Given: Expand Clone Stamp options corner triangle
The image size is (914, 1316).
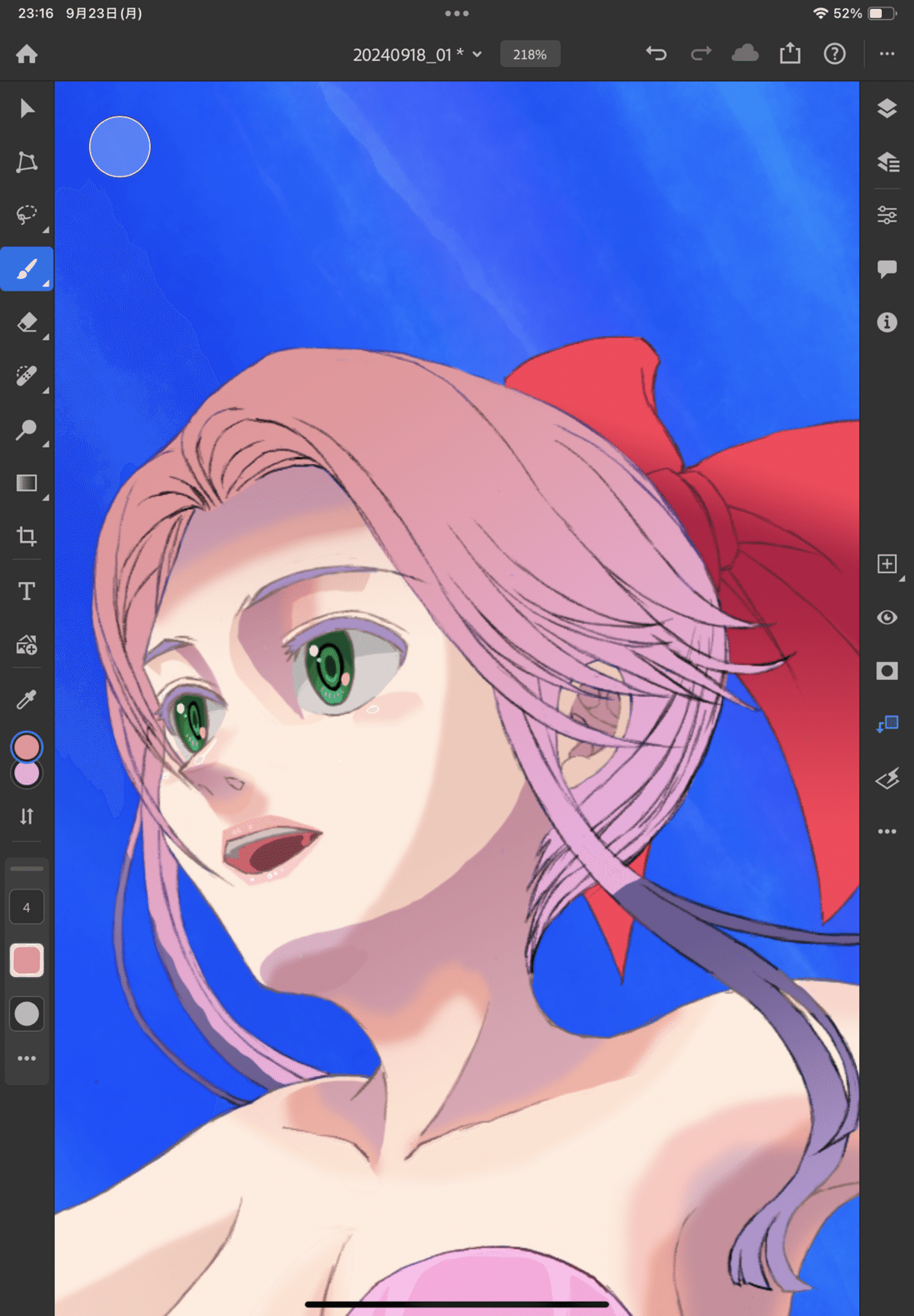Looking at the screenshot, I should (x=46, y=444).
